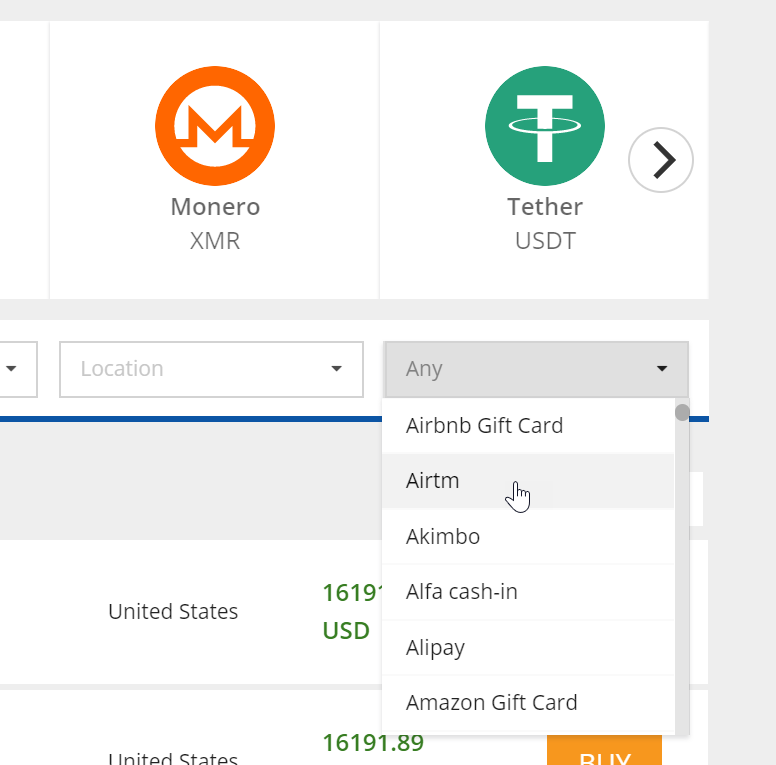Click the Monero coin name text
Viewport: 776px width, 765px height.
pyautogui.click(x=215, y=206)
